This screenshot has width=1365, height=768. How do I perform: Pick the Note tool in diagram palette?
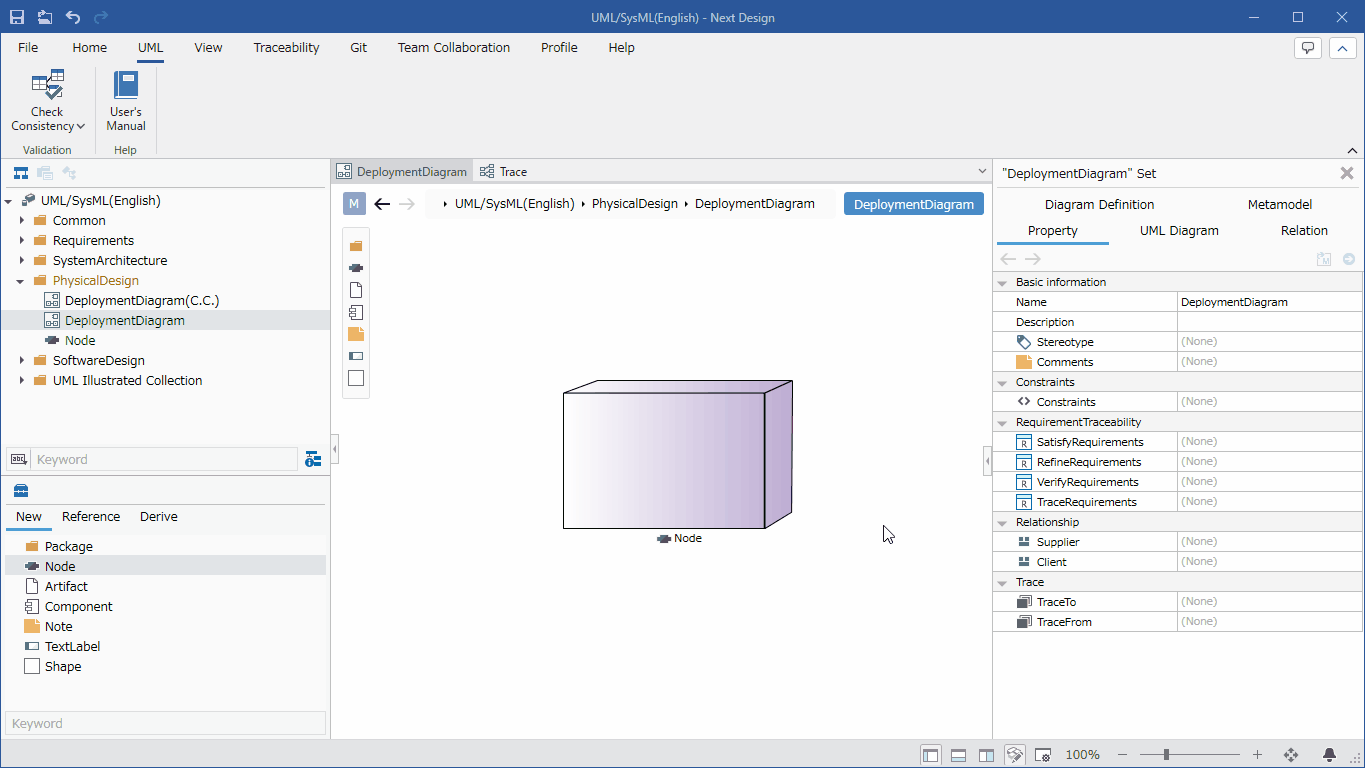[356, 334]
